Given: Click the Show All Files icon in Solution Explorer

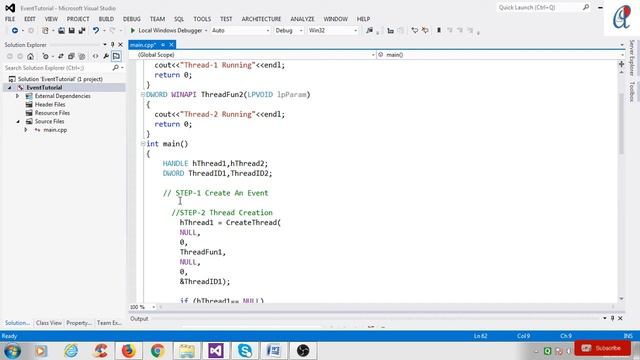Looking at the screenshot, I should coord(82,56).
